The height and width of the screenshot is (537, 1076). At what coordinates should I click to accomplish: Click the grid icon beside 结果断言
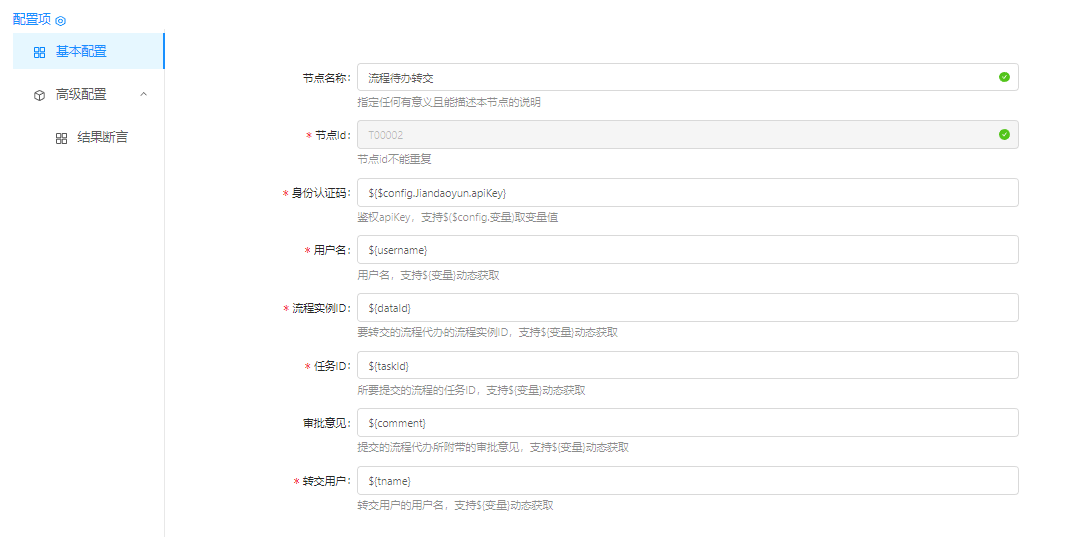[61, 138]
